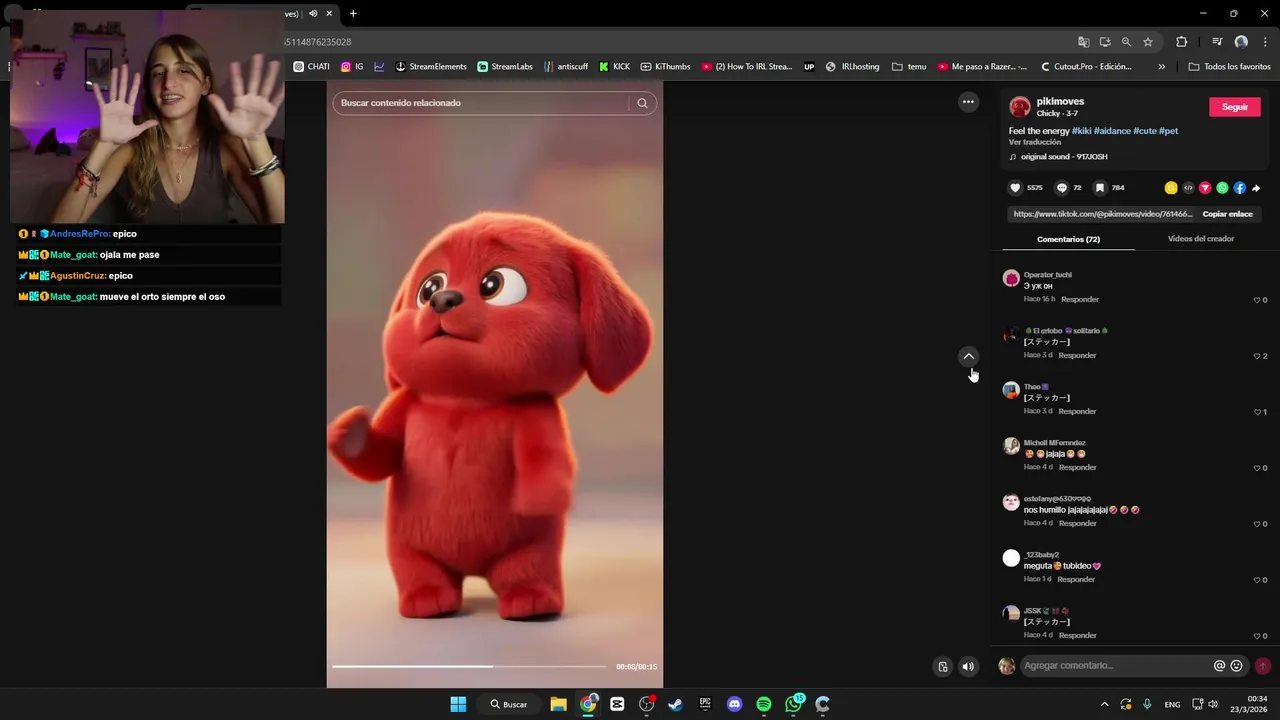1280x720 pixels.
Task: Go to previous video with the up arrow
Action: point(968,356)
